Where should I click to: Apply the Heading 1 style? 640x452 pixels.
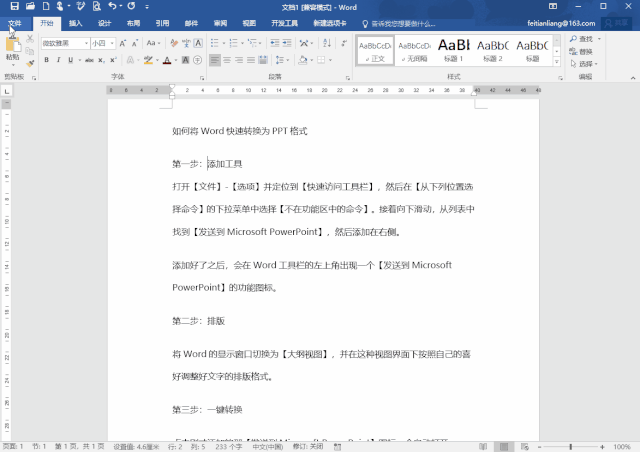click(454, 50)
